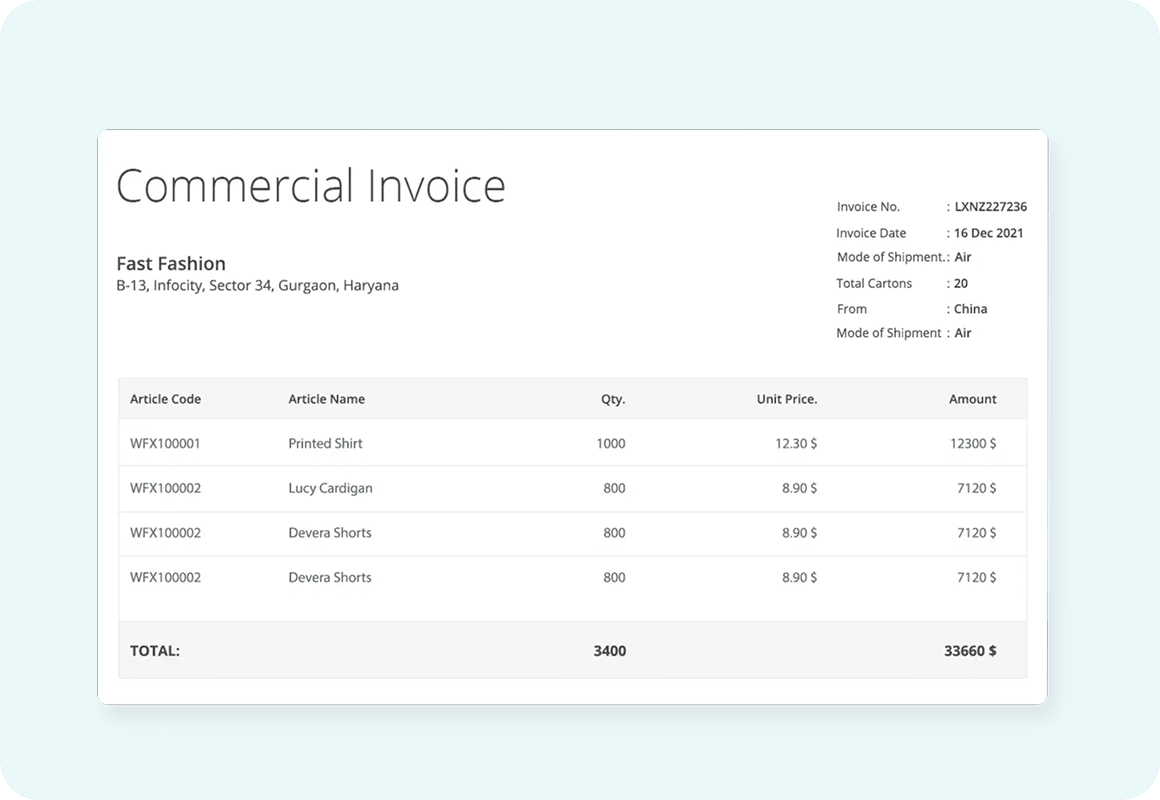Click the Unit Price column header
The image size is (1160, 800).
(786, 399)
